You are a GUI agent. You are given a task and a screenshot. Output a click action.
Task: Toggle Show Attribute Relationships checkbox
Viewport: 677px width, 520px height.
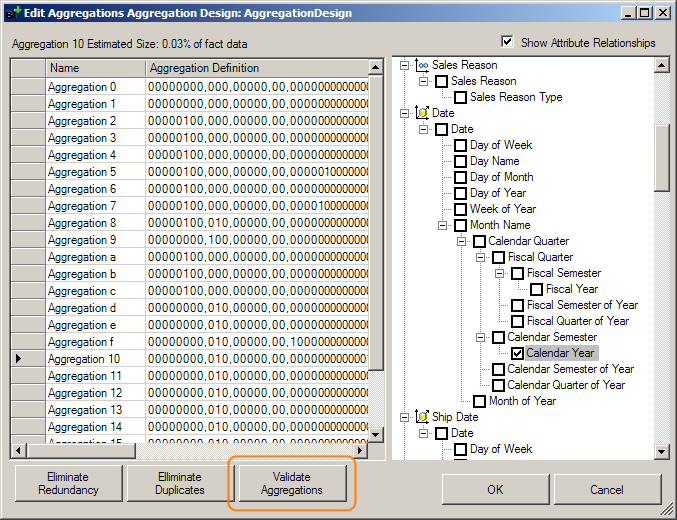tap(507, 42)
